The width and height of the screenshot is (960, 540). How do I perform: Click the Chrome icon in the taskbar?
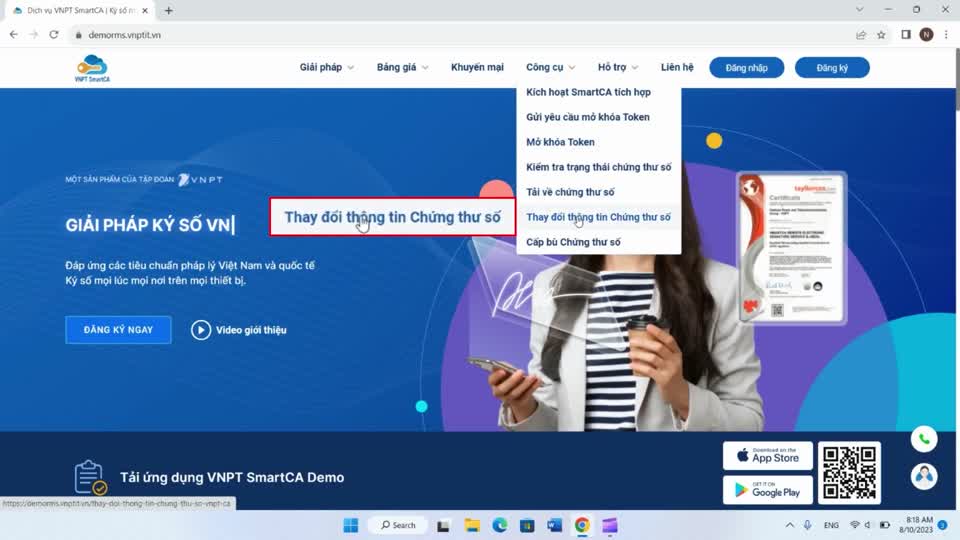click(x=582, y=525)
